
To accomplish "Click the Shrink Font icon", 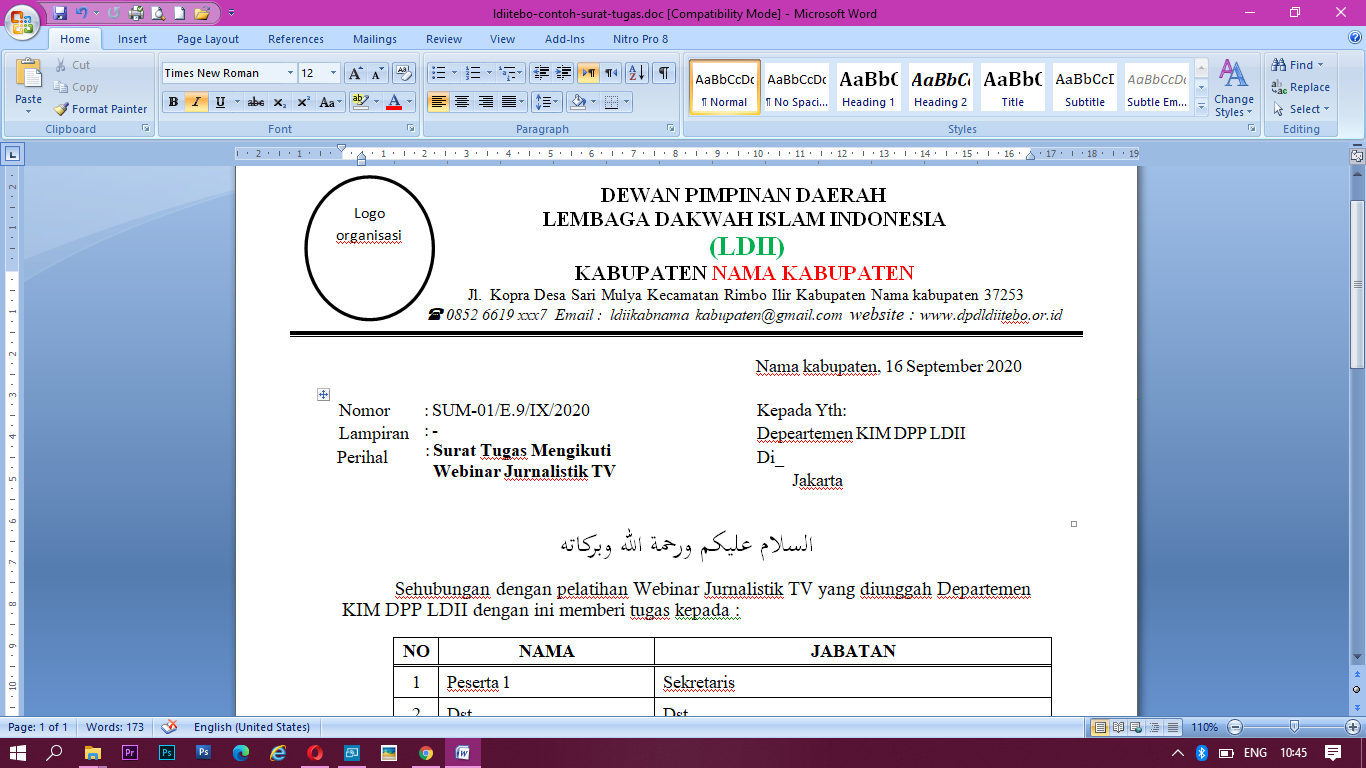I will (x=377, y=73).
